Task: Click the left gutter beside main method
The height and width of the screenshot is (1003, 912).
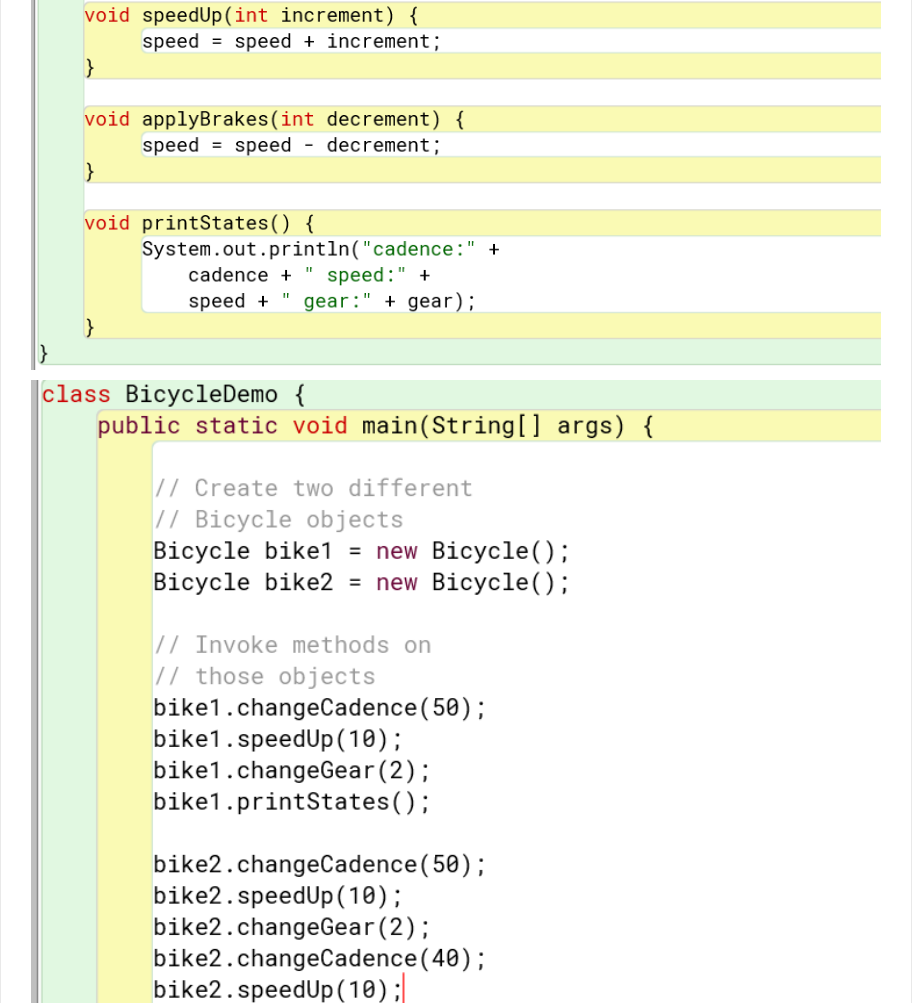Action: coord(35,426)
